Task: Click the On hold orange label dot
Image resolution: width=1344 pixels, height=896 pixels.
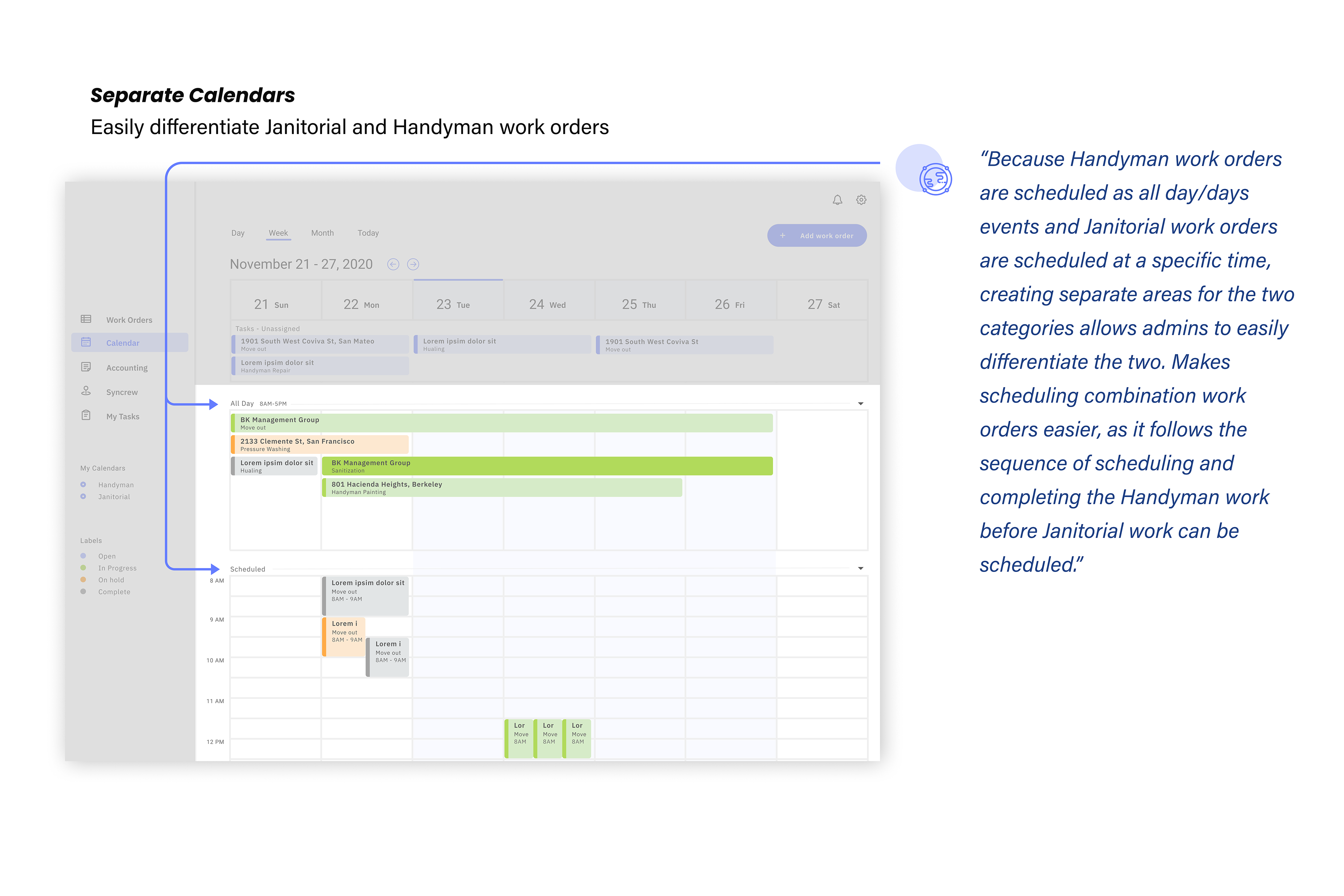Action: click(83, 580)
